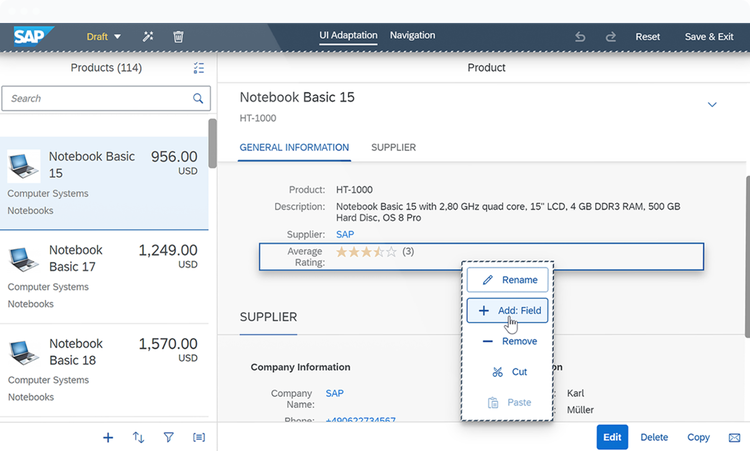Choose Remove from the context menu
The width and height of the screenshot is (750, 451).
tap(507, 341)
